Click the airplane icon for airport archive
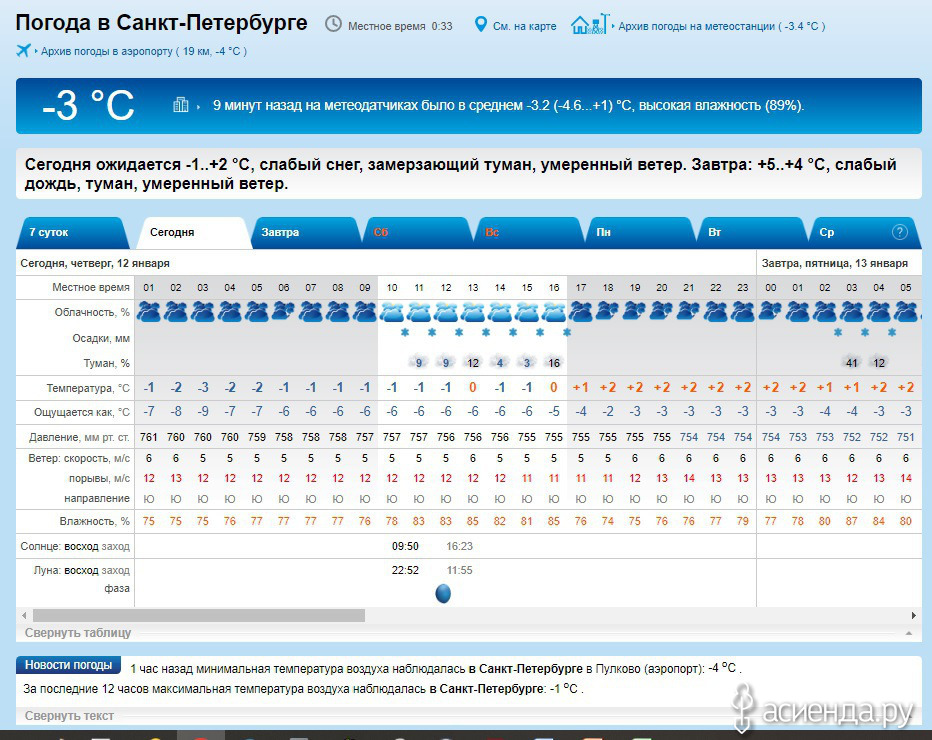The image size is (932, 740). (24, 51)
